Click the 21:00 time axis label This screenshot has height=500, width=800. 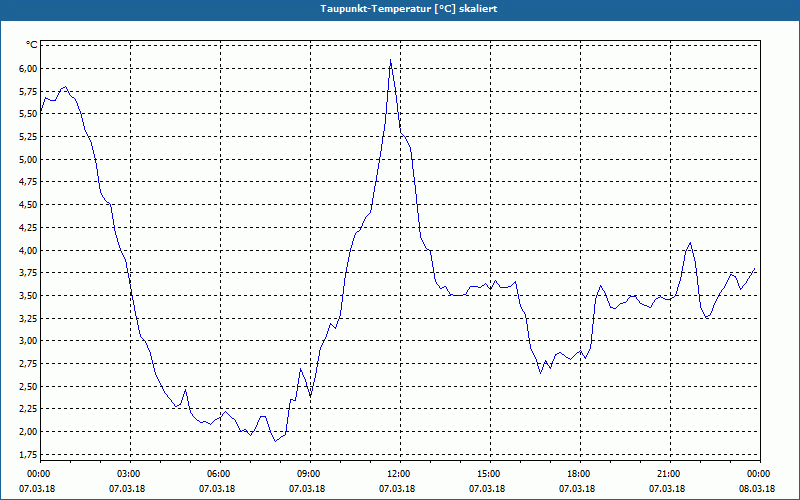[x=670, y=474]
